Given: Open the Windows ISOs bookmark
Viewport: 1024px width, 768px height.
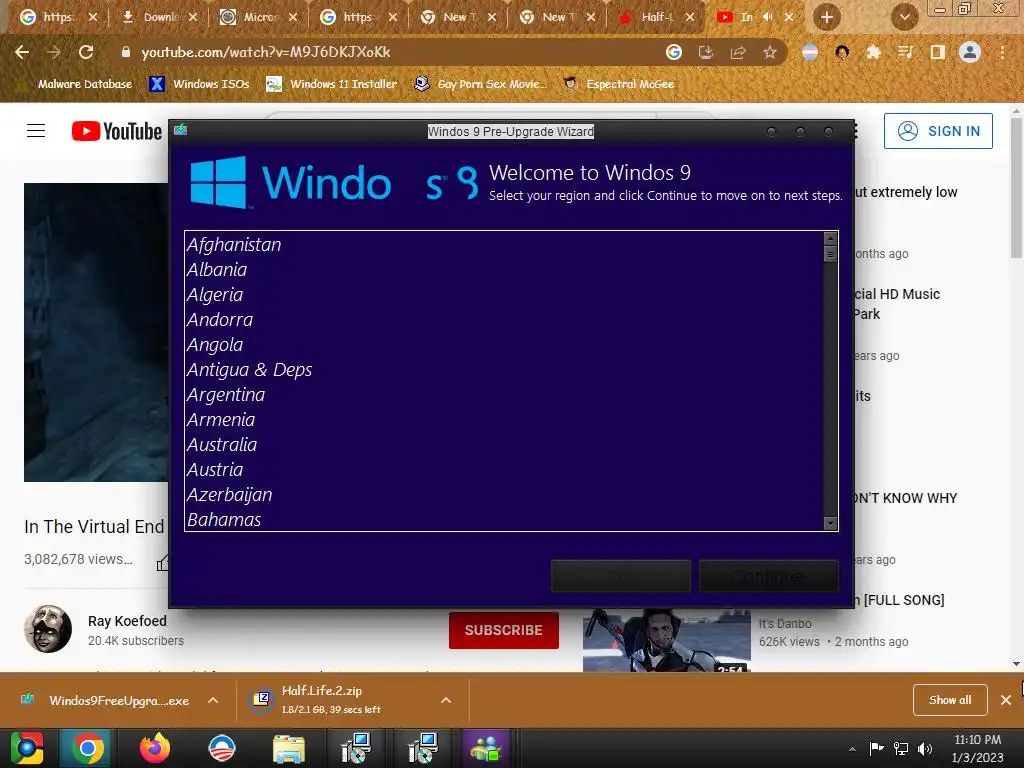Looking at the screenshot, I should [199, 84].
